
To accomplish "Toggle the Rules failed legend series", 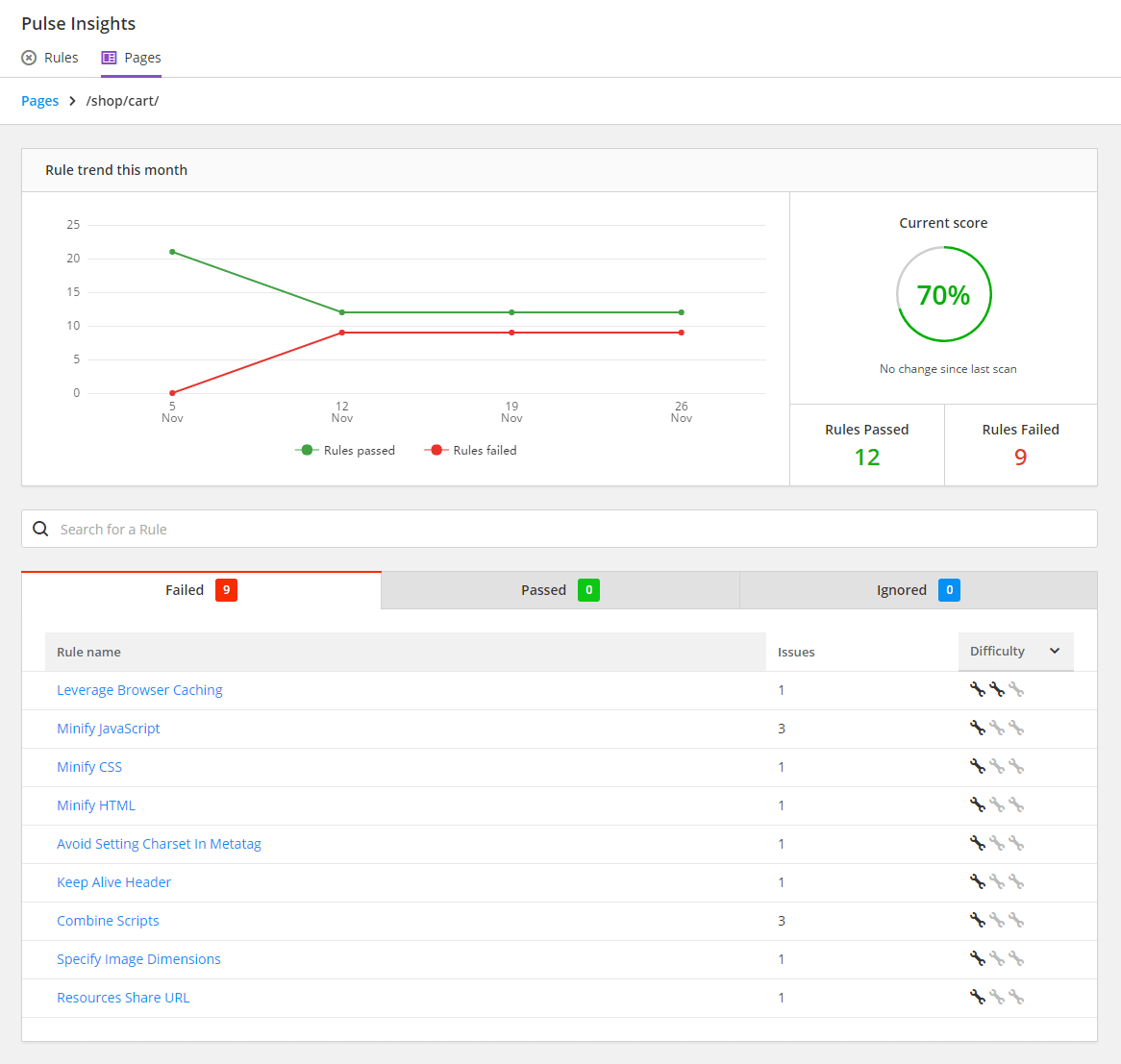I will pyautogui.click(x=471, y=450).
